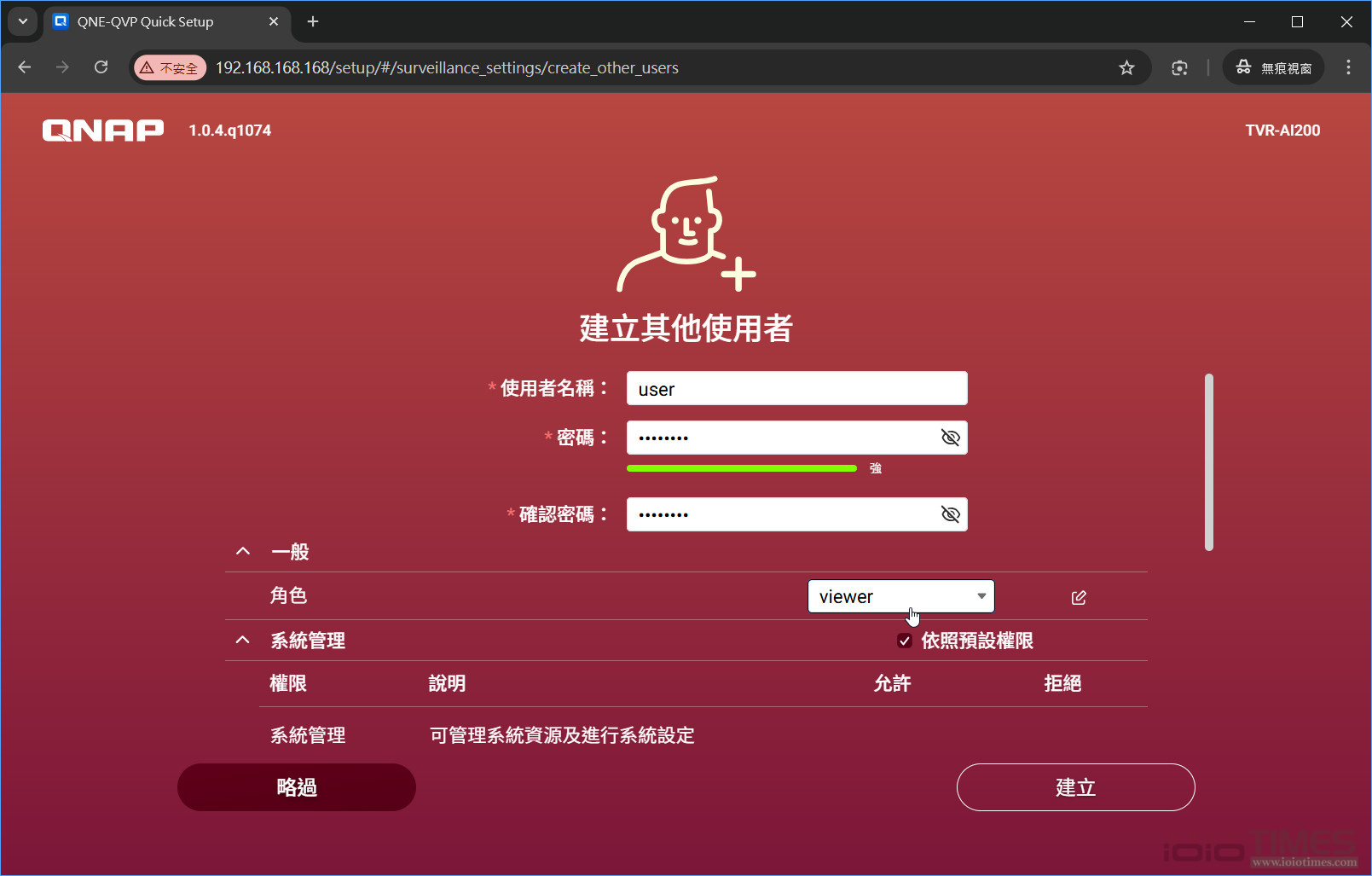
Task: Show the 密碼 password characters
Action: click(x=950, y=437)
